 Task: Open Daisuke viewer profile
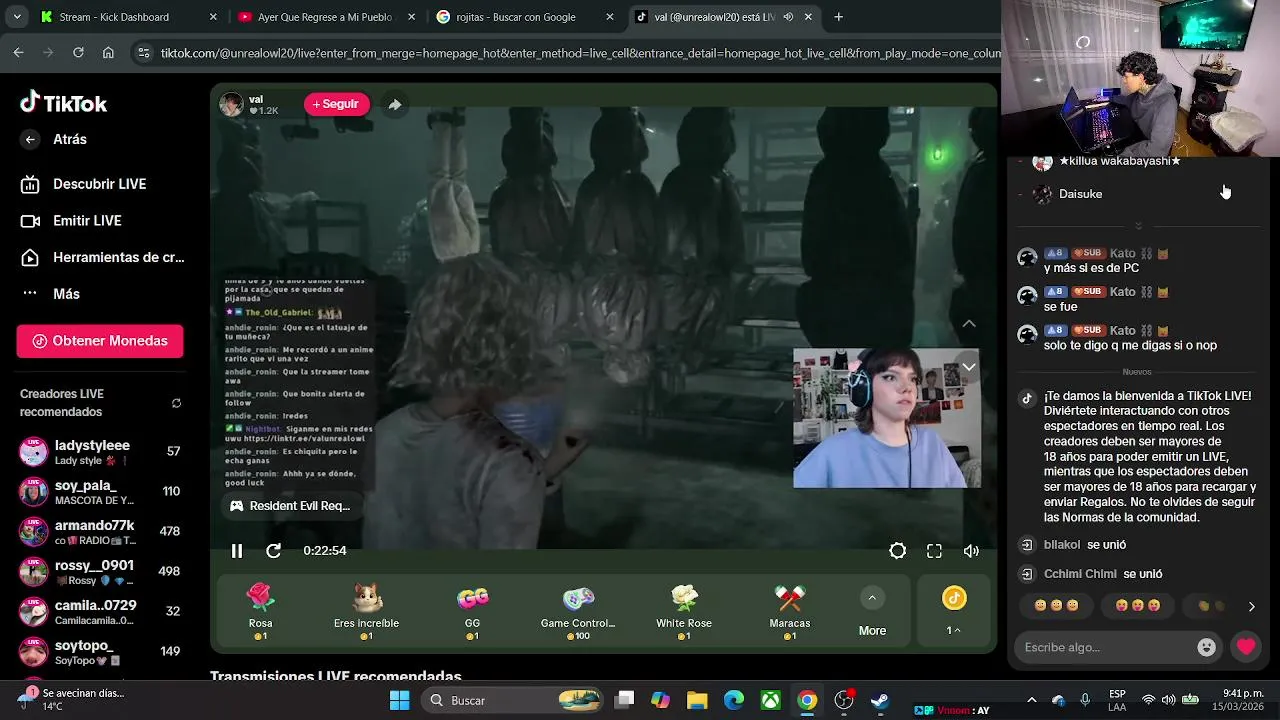point(1080,194)
